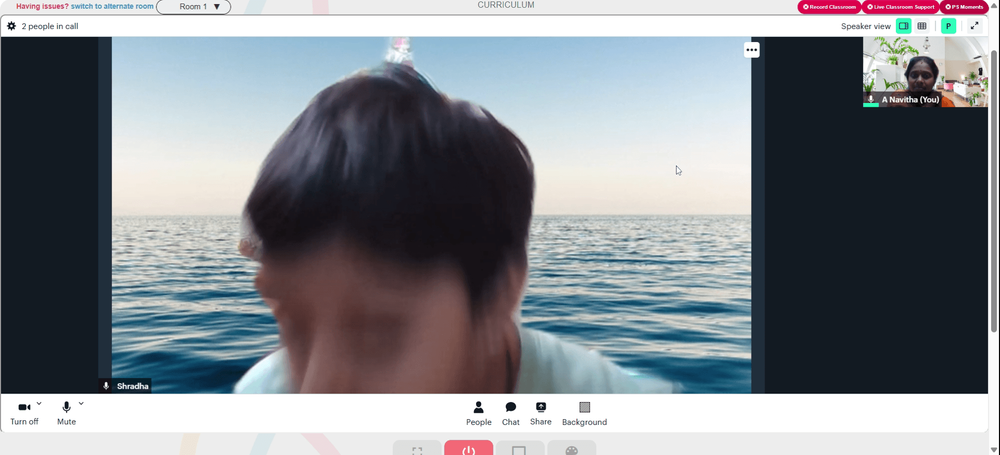1000x455 pixels.
Task: Open the Chat panel
Action: 510,414
